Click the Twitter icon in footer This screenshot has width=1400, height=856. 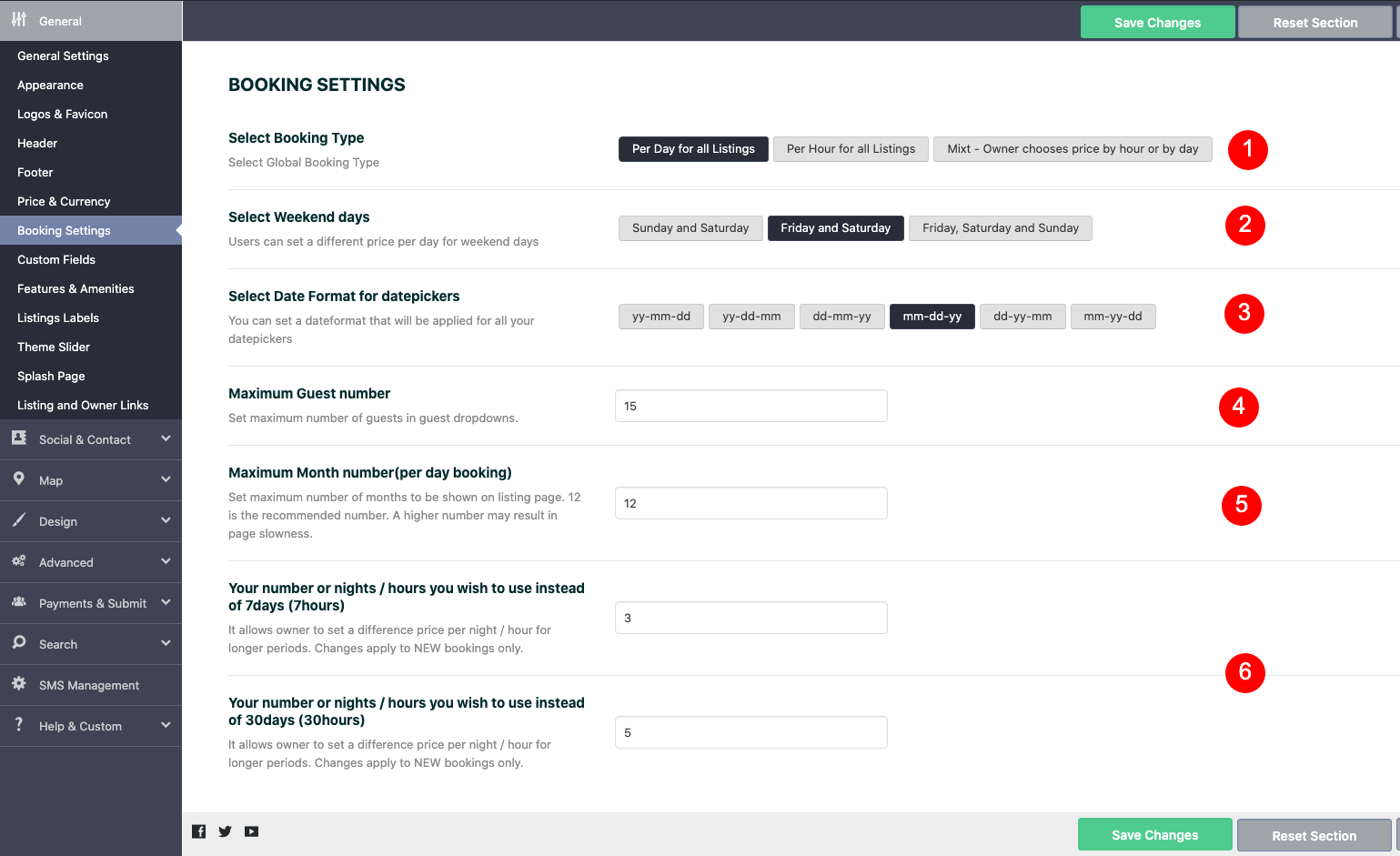tap(225, 831)
